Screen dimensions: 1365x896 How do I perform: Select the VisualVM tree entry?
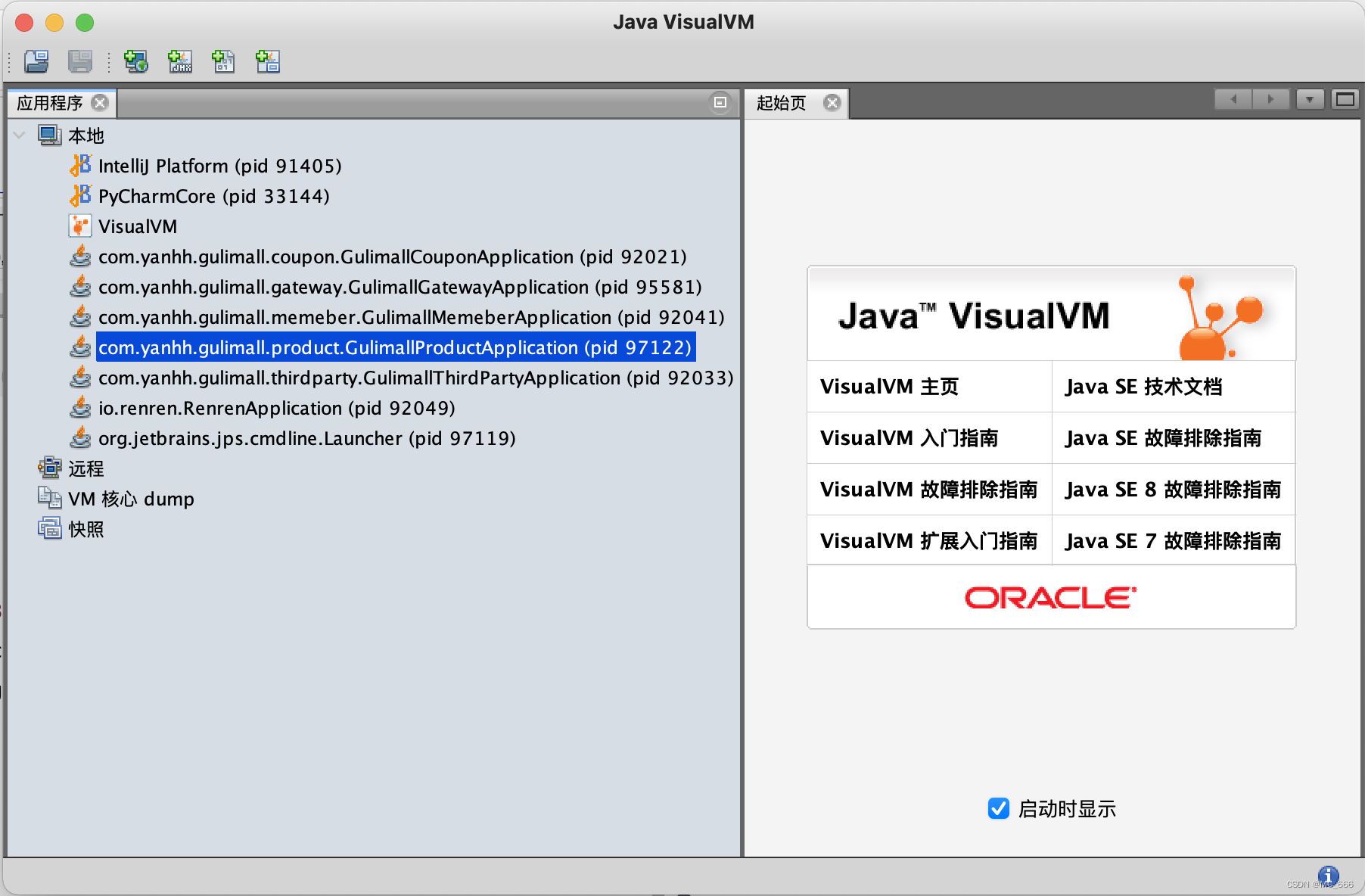pyautogui.click(x=138, y=226)
